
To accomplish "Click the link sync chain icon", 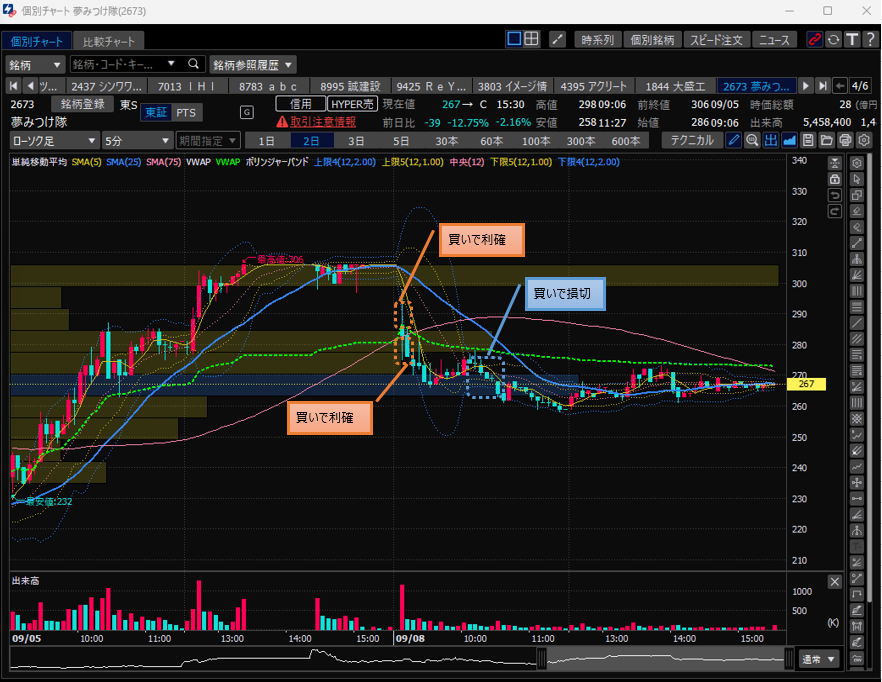I will [x=815, y=40].
